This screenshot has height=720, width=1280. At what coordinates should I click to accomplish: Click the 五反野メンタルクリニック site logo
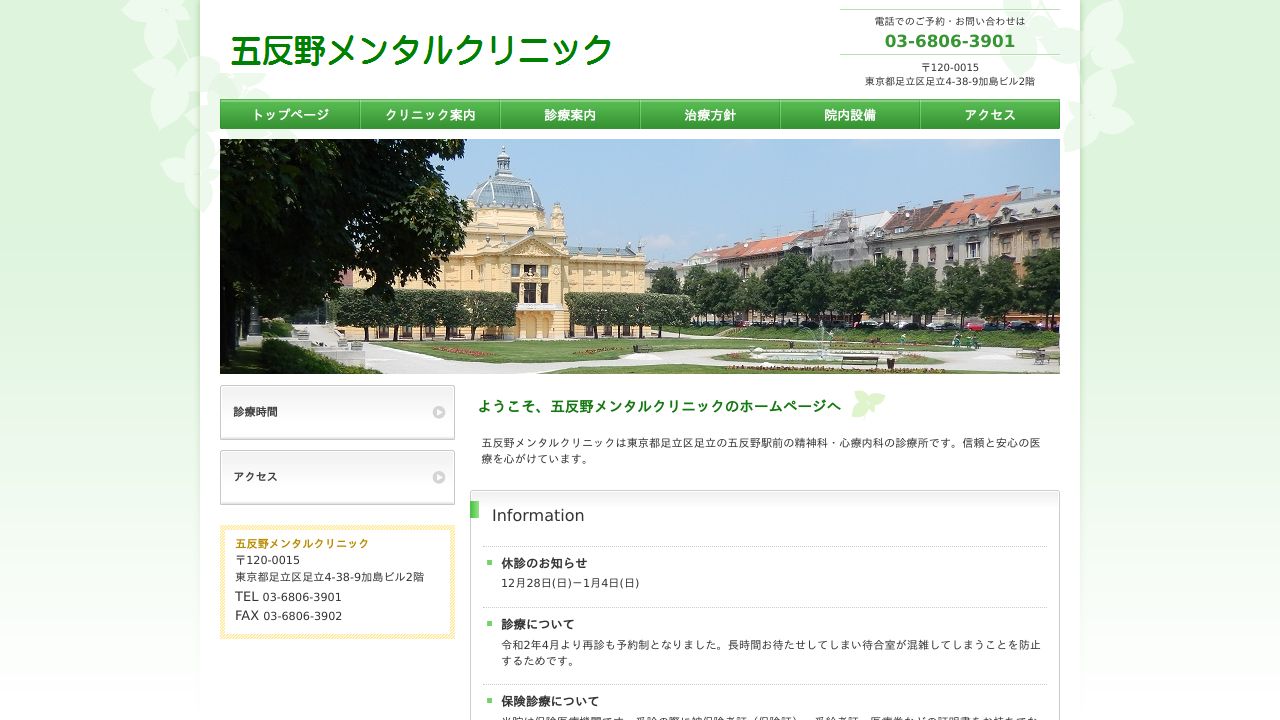point(421,50)
